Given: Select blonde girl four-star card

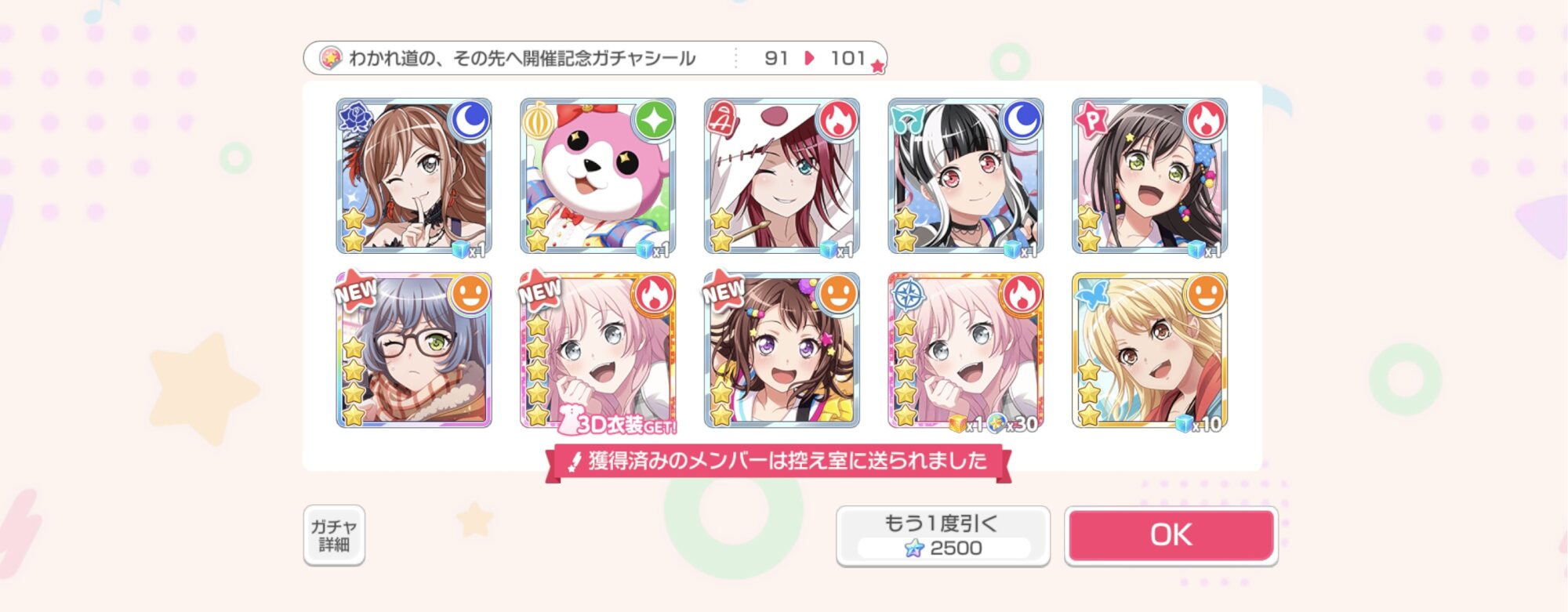Looking at the screenshot, I should (x=1149, y=350).
